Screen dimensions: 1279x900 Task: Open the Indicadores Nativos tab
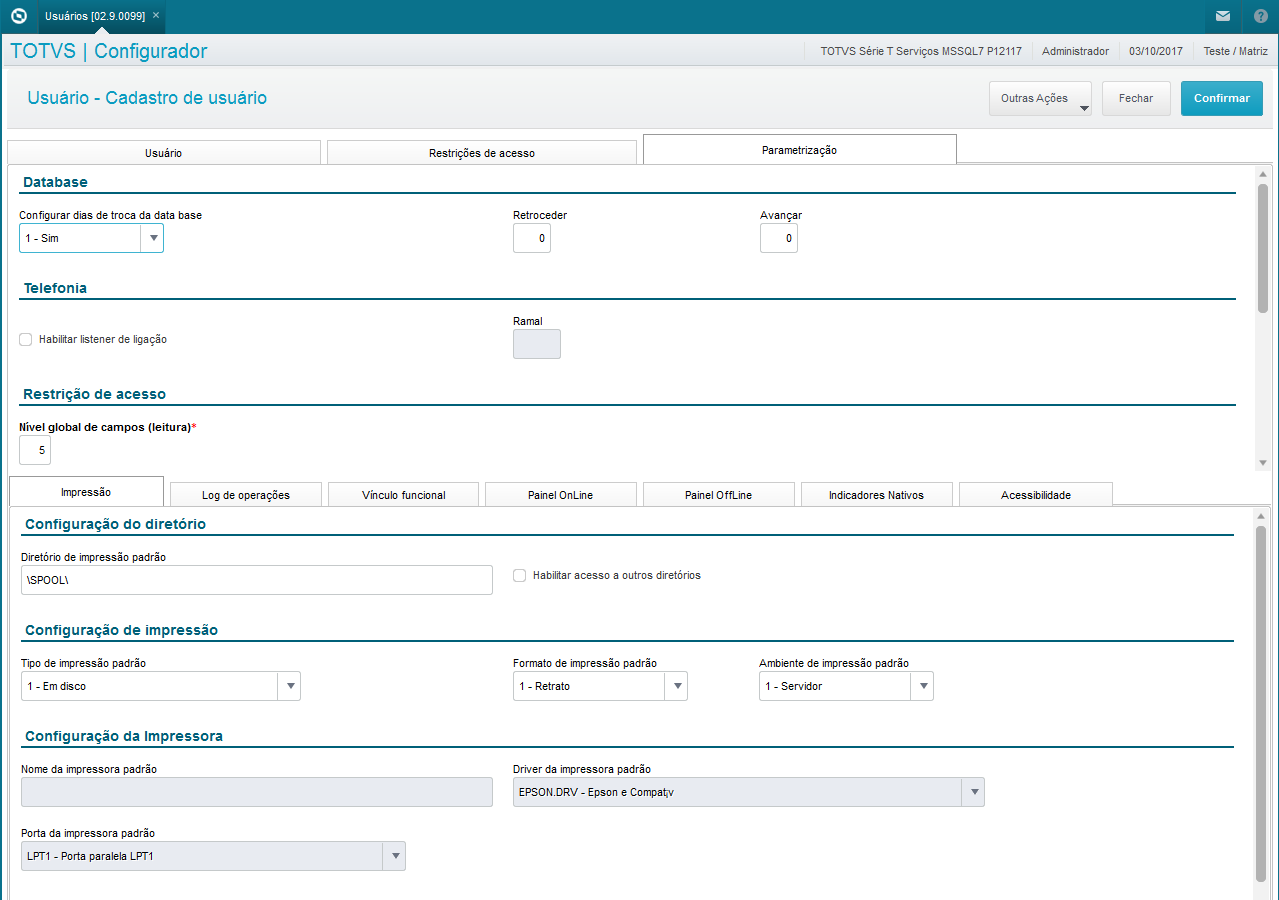point(877,495)
